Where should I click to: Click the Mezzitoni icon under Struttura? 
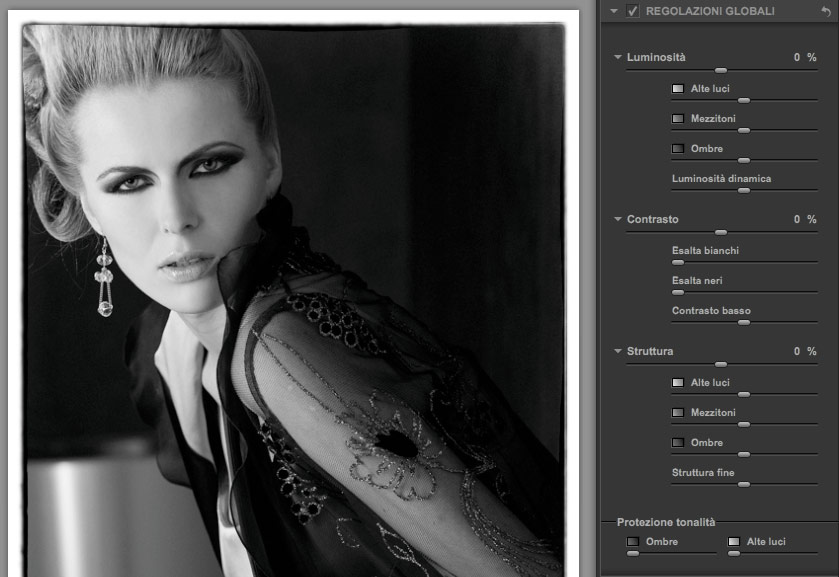coord(678,413)
